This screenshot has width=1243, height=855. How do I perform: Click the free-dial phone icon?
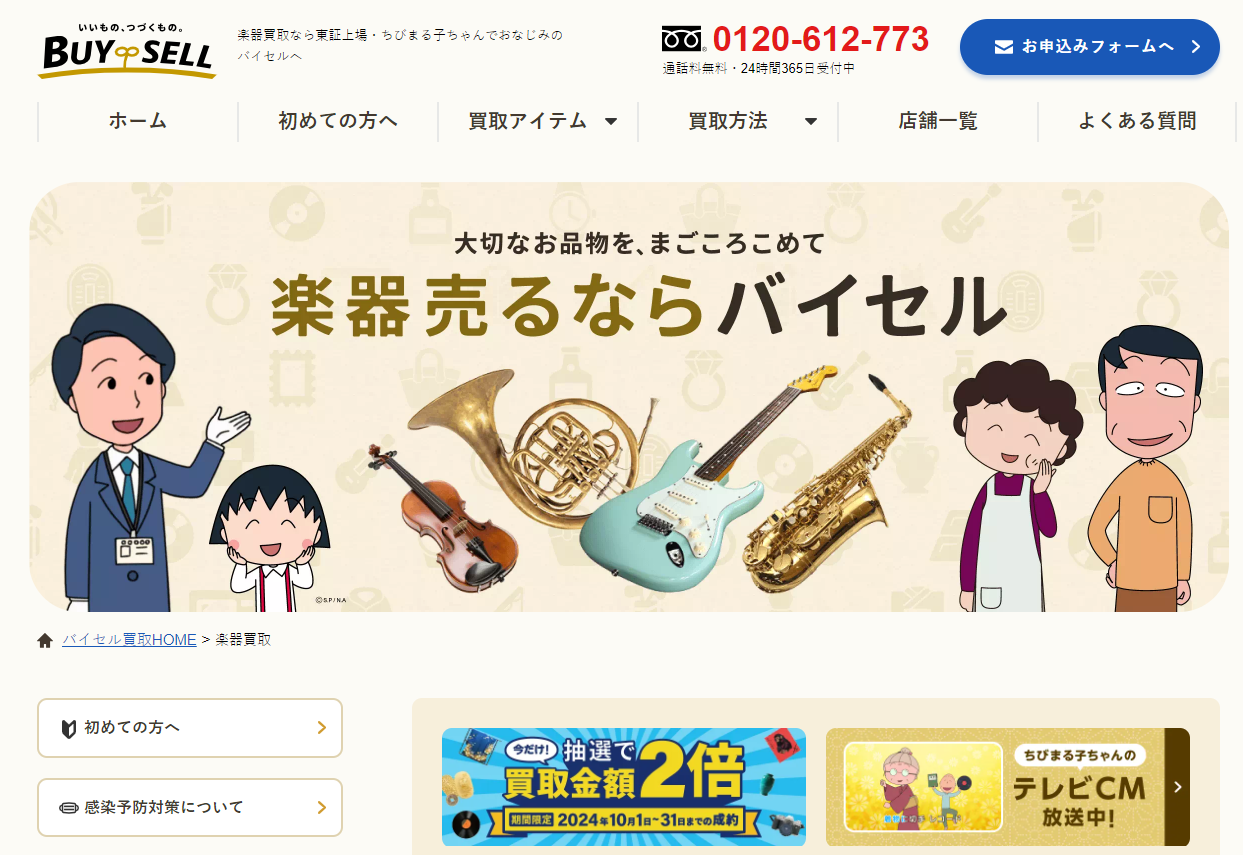pyautogui.click(x=684, y=39)
